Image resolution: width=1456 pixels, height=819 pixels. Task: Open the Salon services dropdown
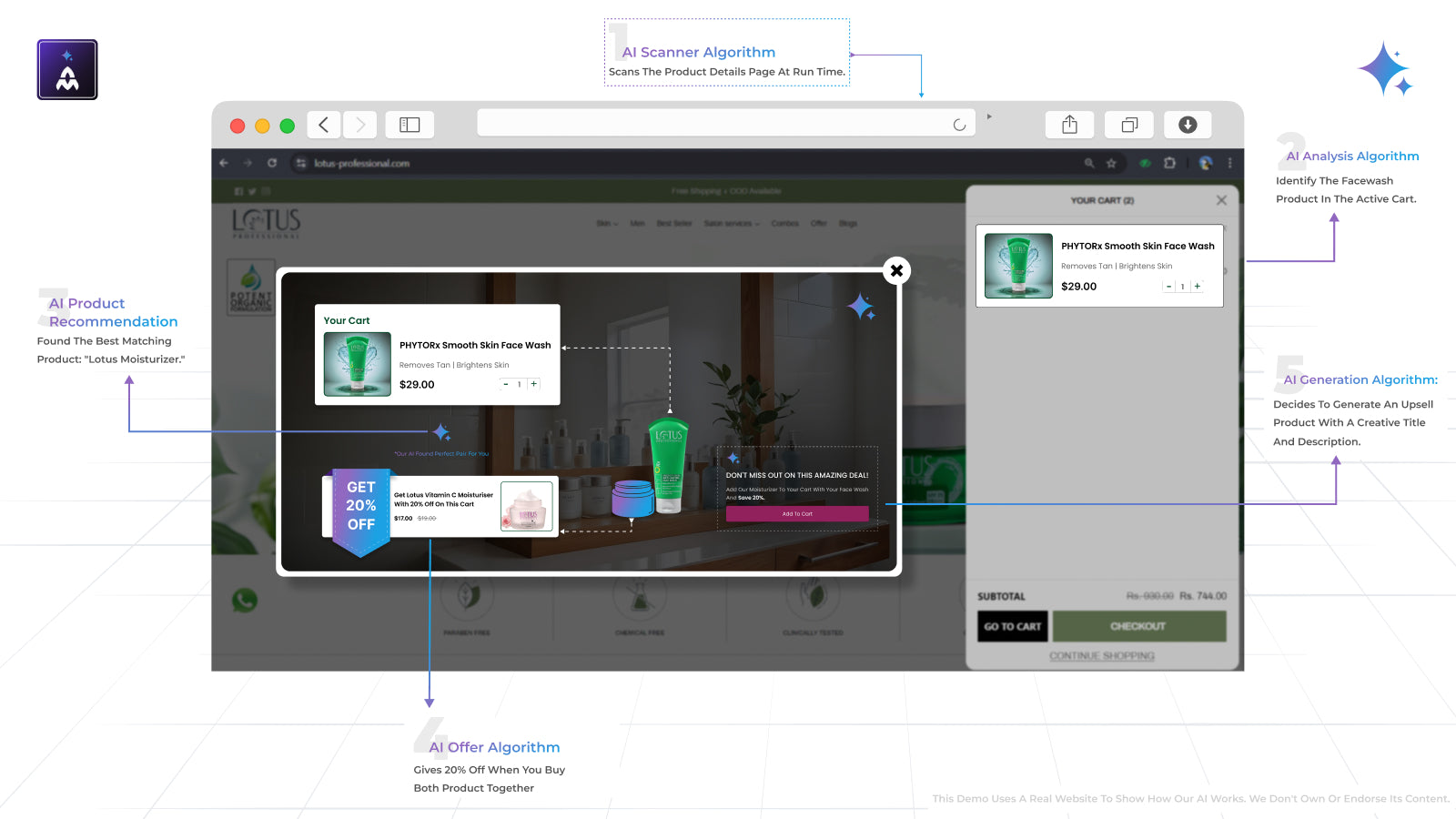point(731,223)
